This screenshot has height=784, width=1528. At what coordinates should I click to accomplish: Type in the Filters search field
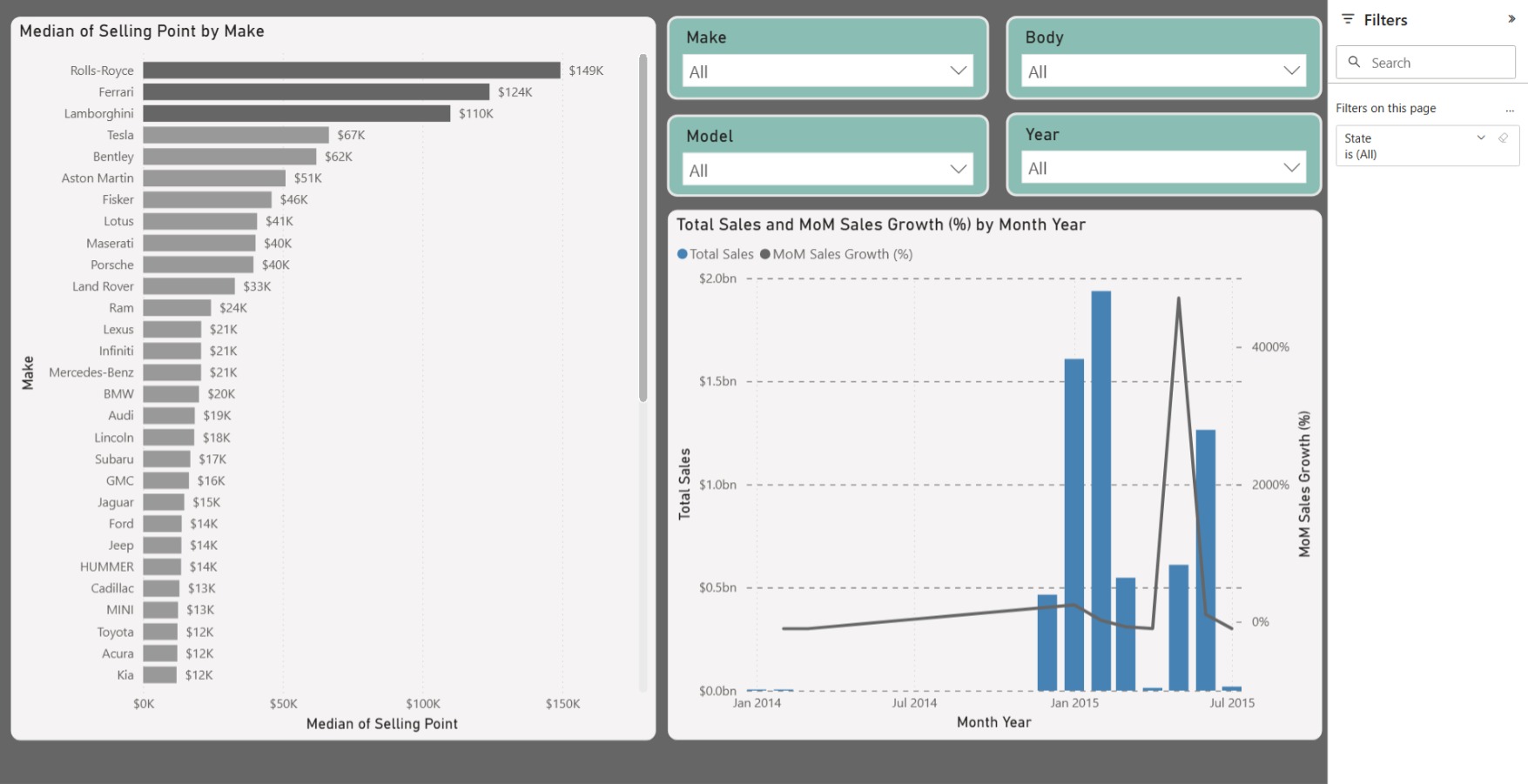pyautogui.click(x=1425, y=63)
